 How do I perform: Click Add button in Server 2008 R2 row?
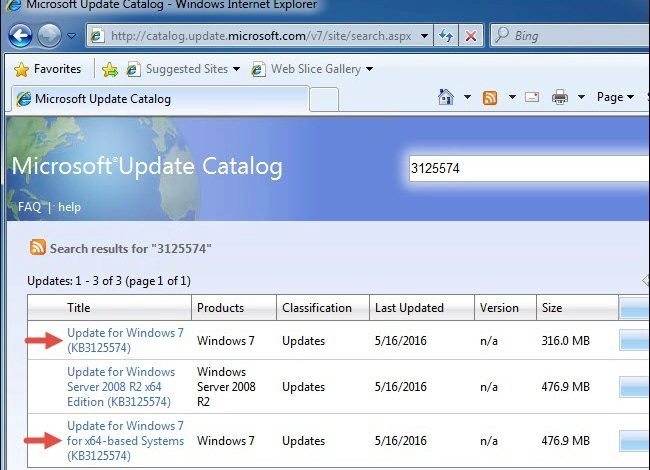click(x=634, y=387)
